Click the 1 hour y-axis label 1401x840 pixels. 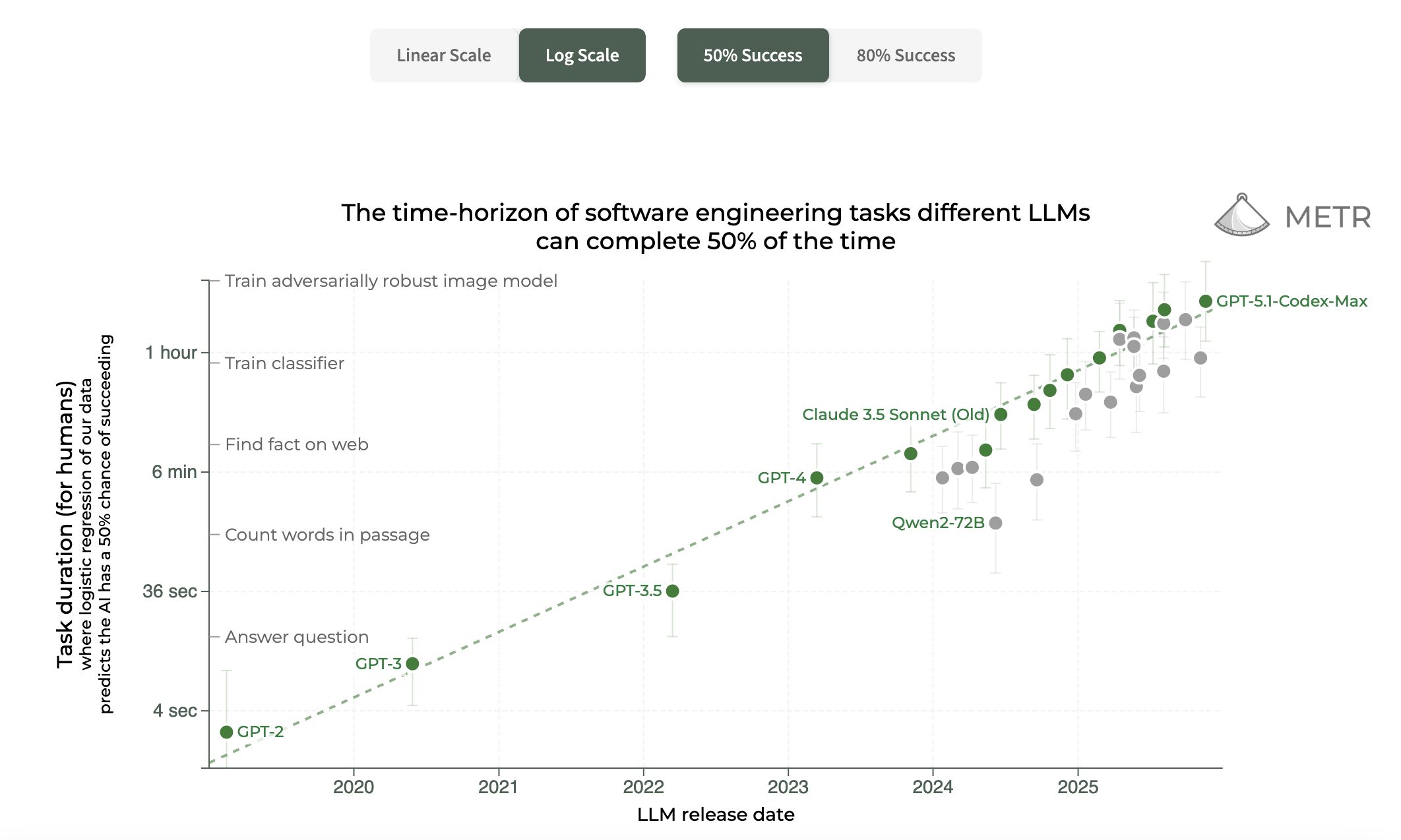[171, 353]
